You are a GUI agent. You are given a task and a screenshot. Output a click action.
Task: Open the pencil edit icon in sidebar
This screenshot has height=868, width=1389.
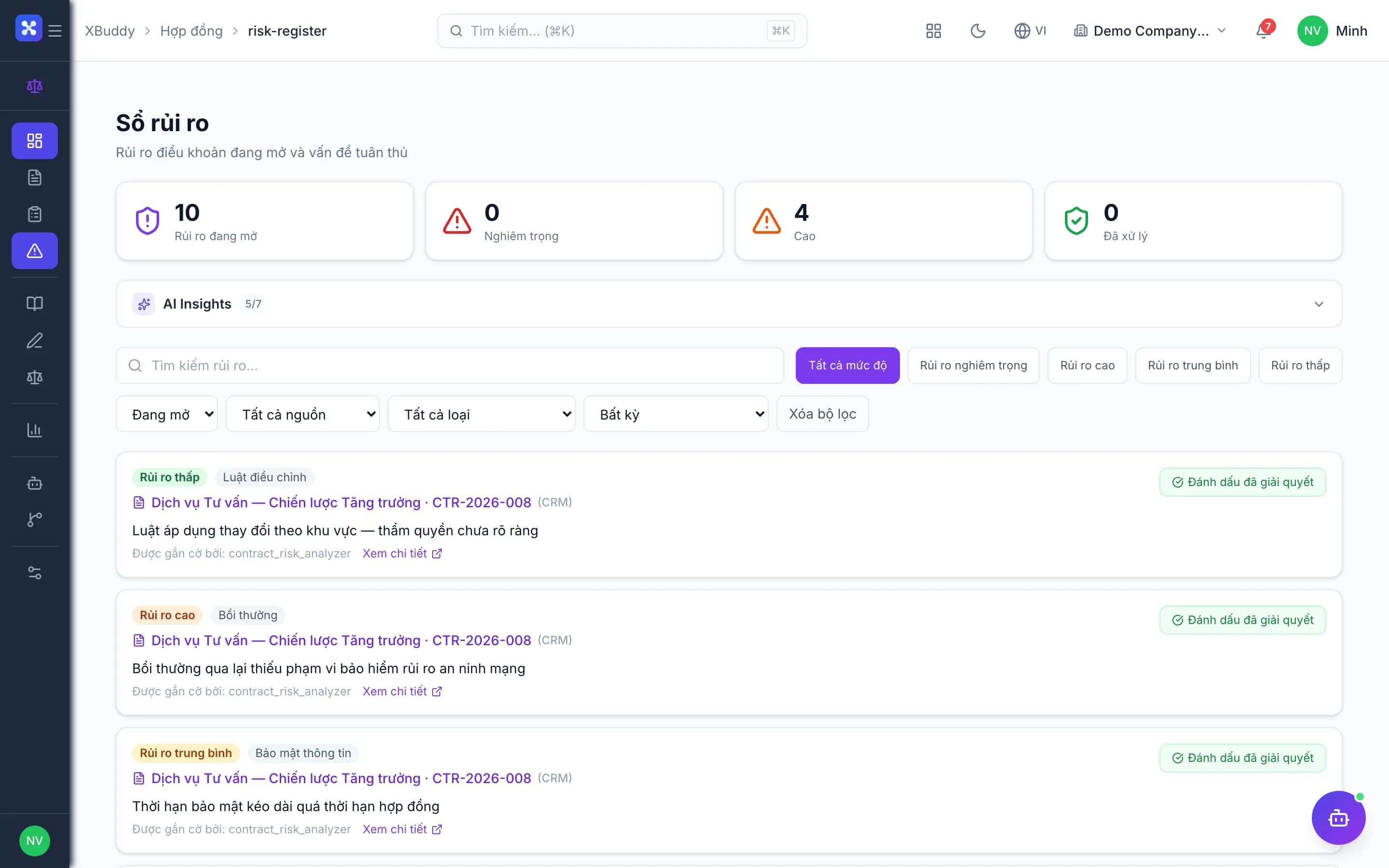pos(34,340)
